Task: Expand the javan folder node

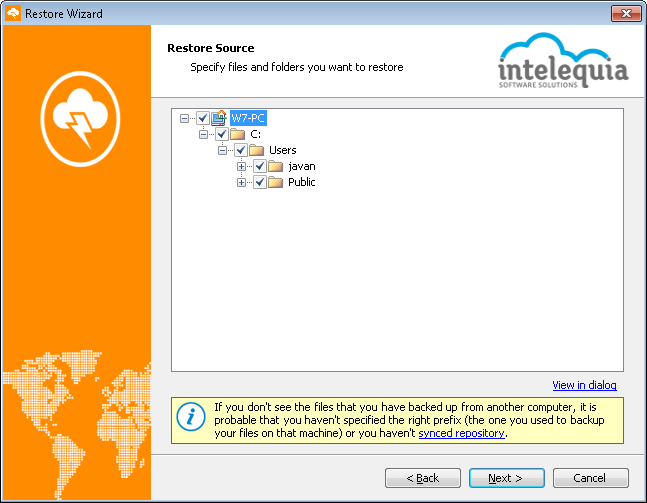Action: (x=241, y=166)
